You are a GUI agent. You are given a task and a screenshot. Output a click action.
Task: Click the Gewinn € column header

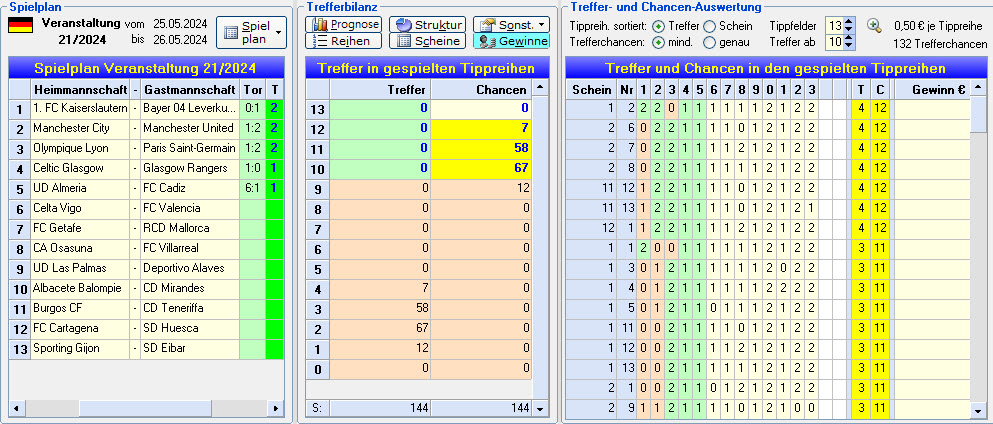(x=932, y=89)
